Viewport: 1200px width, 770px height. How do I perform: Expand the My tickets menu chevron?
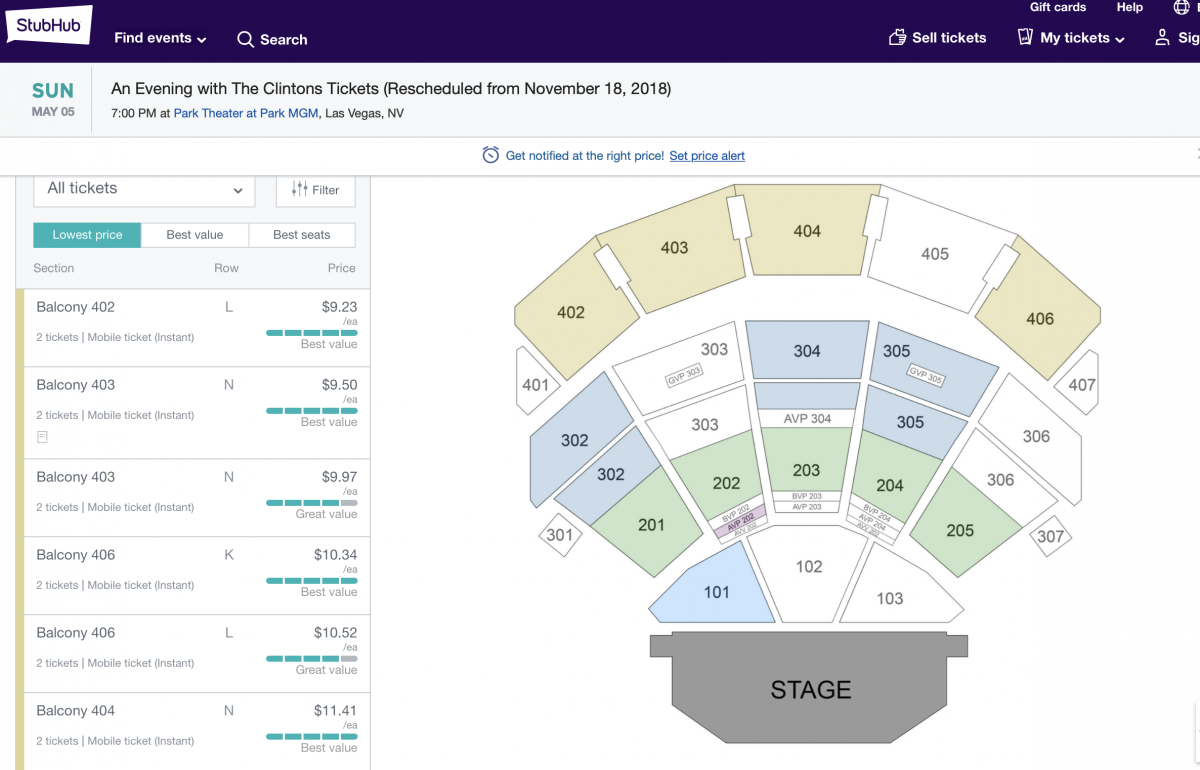[x=1120, y=40]
